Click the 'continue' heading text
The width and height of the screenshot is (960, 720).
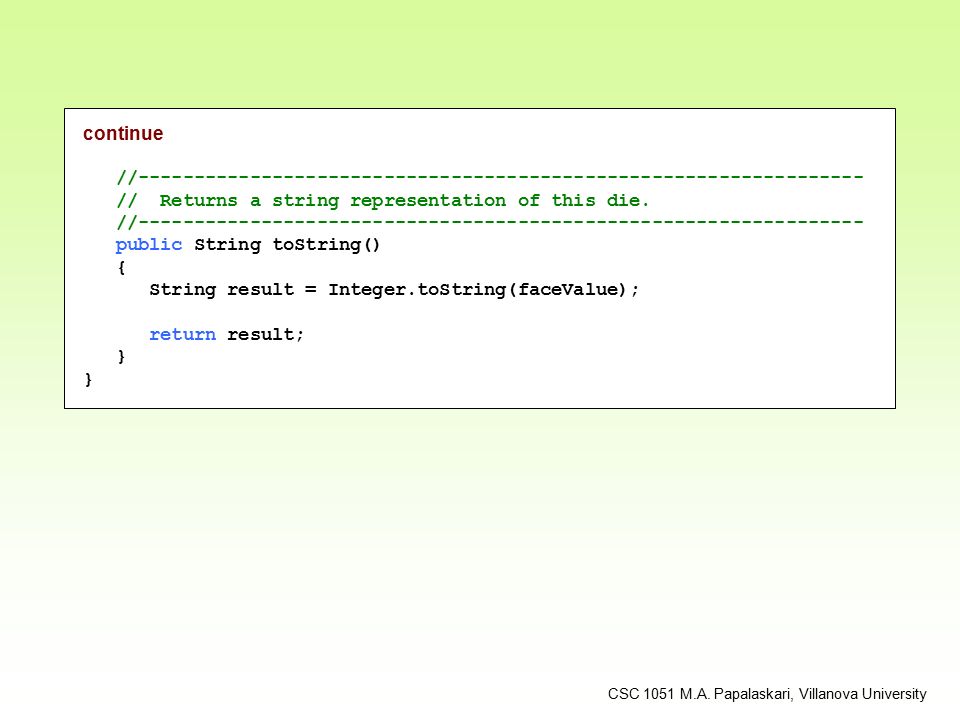pos(123,133)
